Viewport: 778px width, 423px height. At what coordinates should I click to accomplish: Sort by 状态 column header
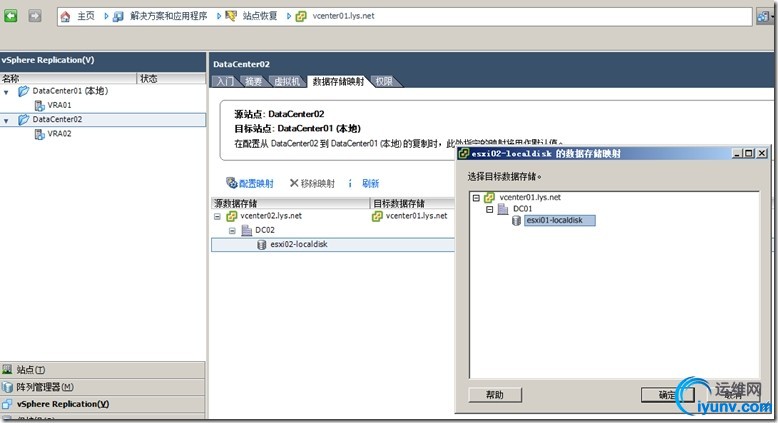[171, 78]
